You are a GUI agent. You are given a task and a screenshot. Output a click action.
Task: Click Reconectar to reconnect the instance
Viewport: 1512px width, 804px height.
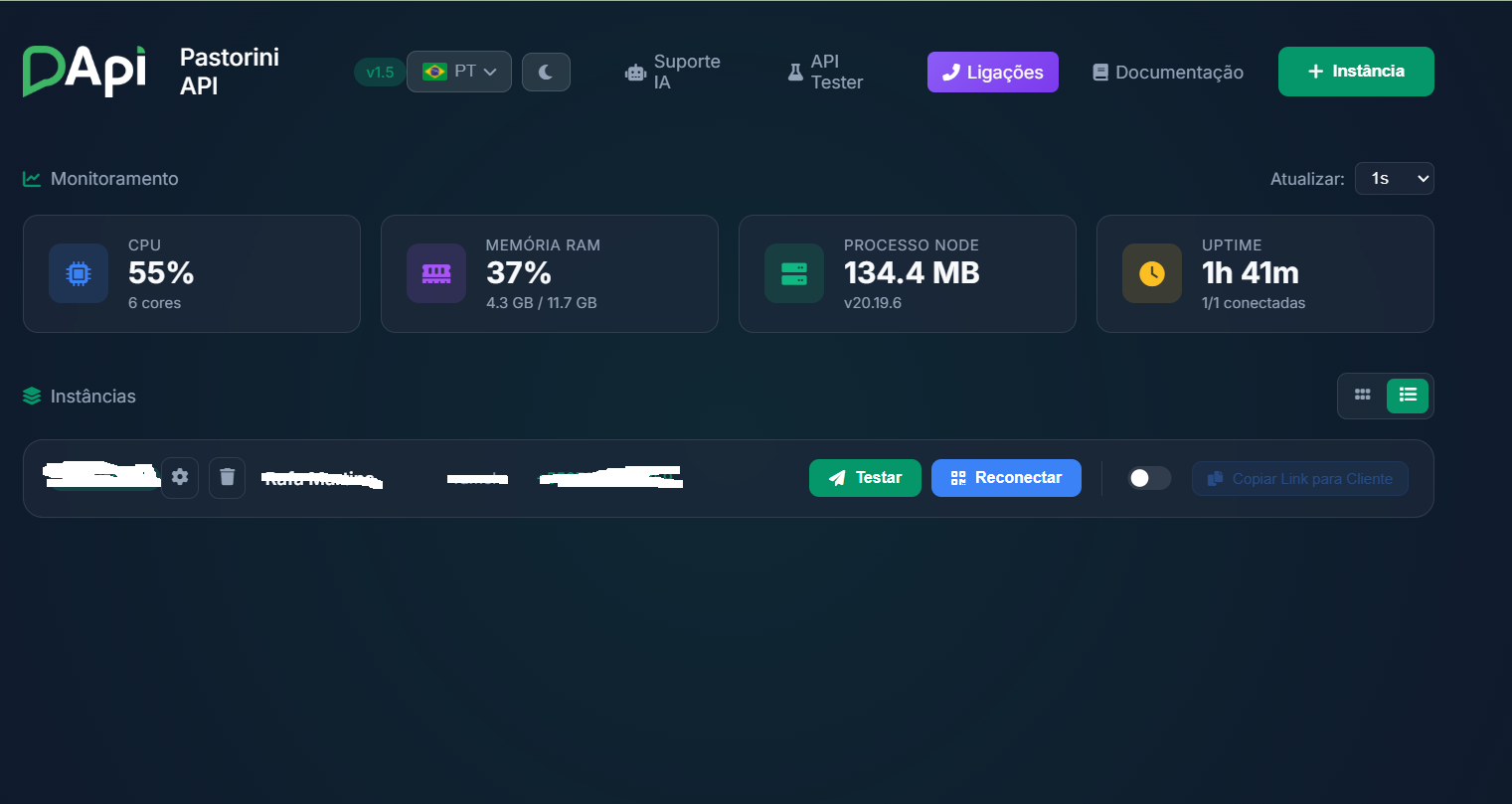pyautogui.click(x=1006, y=478)
